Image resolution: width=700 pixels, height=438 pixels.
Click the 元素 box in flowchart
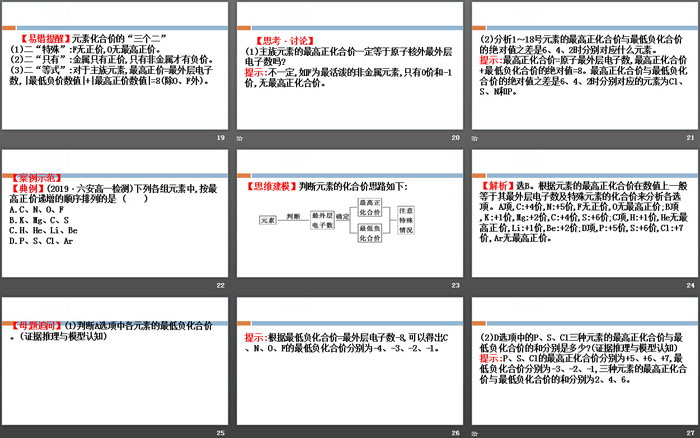[x=268, y=221]
